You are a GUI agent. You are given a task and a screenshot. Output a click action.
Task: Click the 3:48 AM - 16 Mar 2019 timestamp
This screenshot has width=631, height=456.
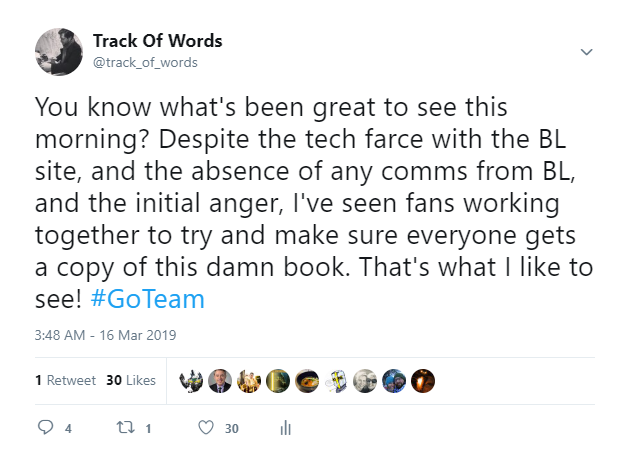point(105,335)
